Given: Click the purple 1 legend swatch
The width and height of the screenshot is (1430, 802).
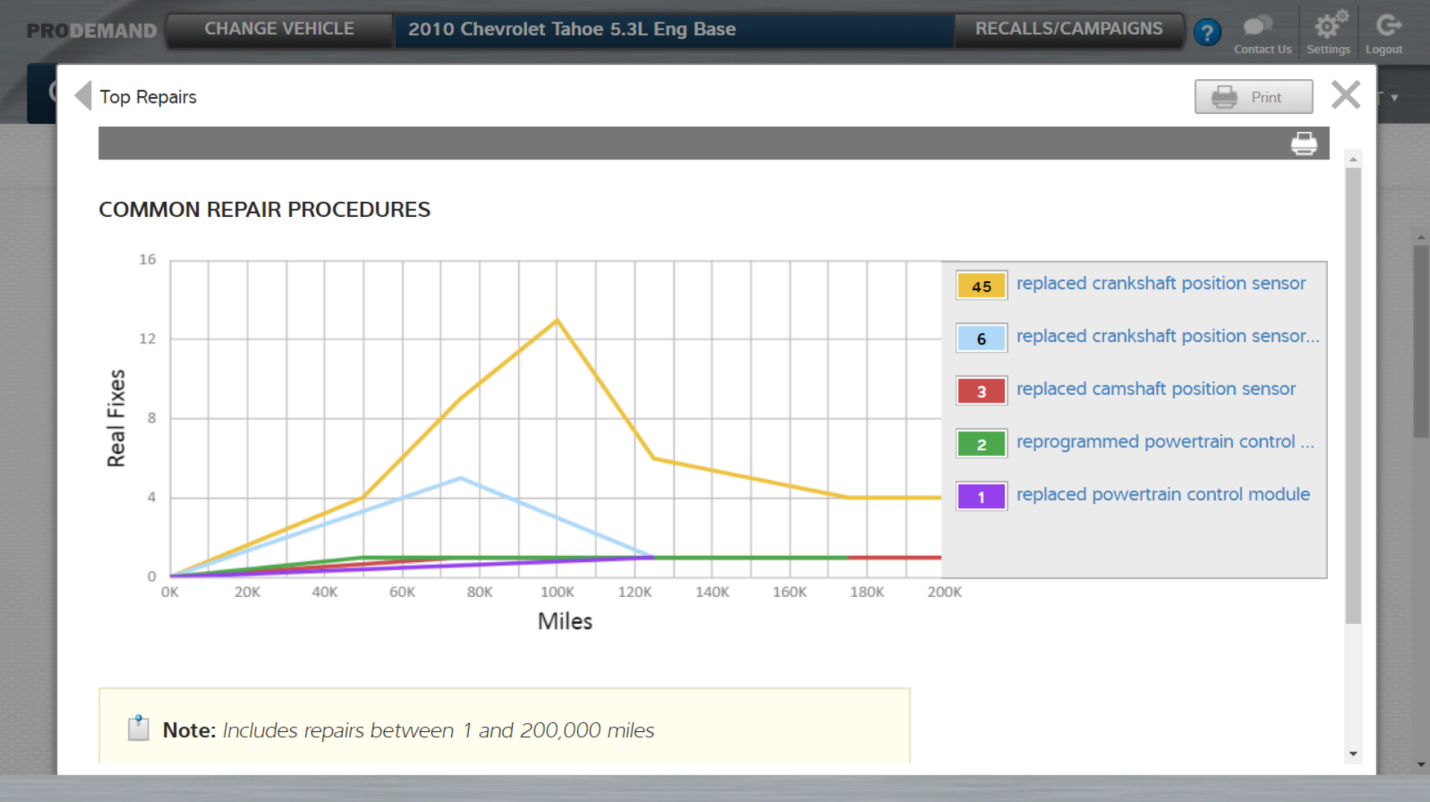Looking at the screenshot, I should [x=981, y=497].
